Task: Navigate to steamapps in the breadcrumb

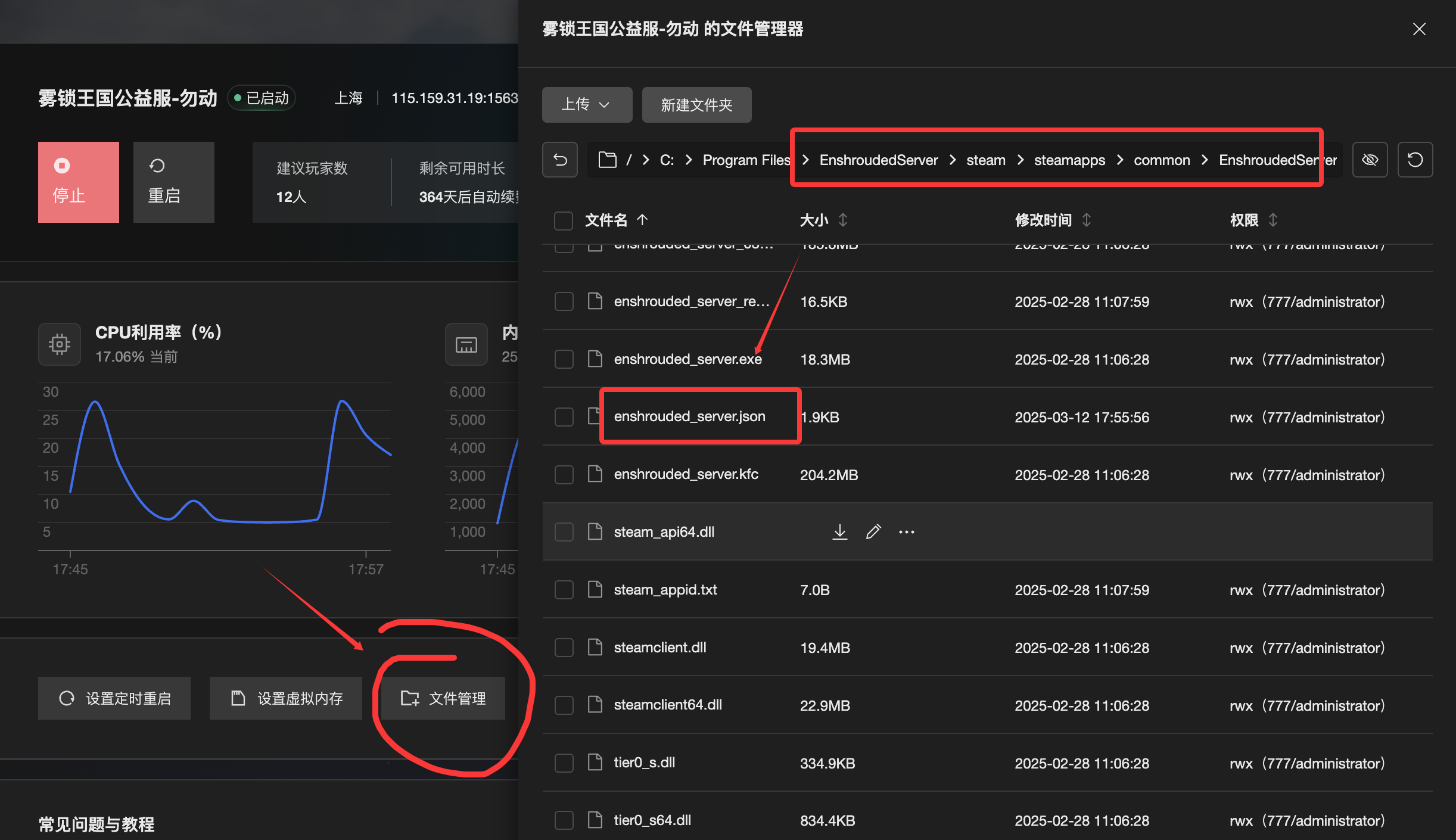Action: click(1069, 160)
